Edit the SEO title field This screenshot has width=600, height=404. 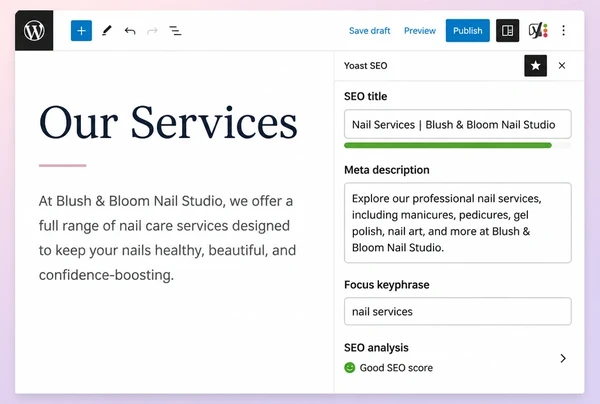[x=458, y=124]
